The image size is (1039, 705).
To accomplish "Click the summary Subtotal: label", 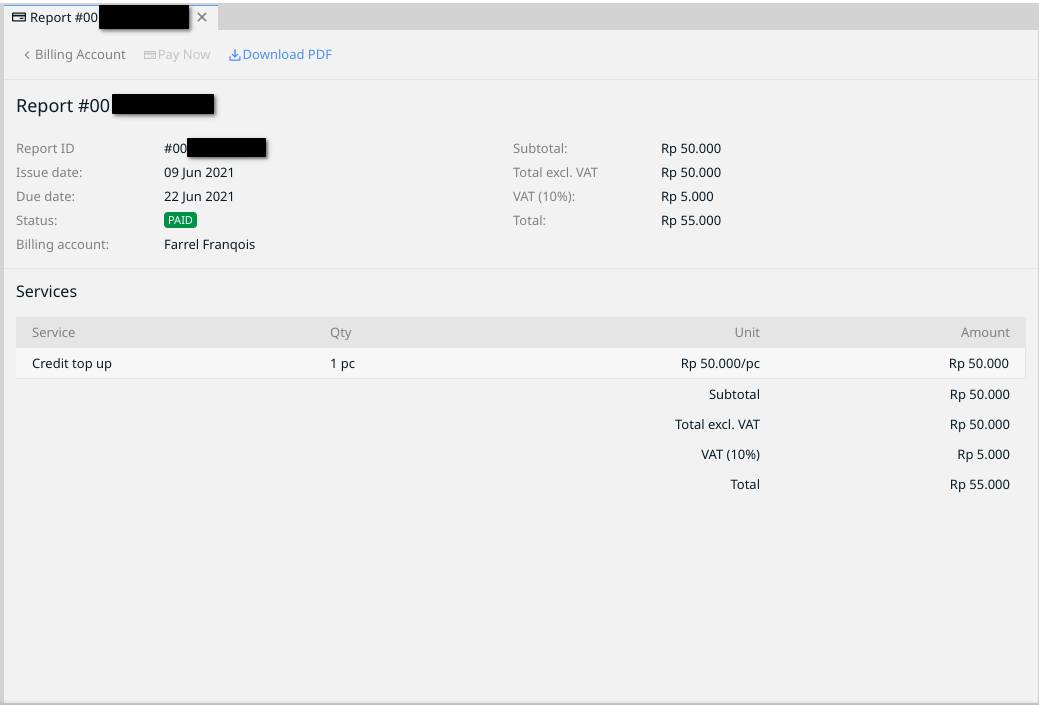I will pos(540,148).
